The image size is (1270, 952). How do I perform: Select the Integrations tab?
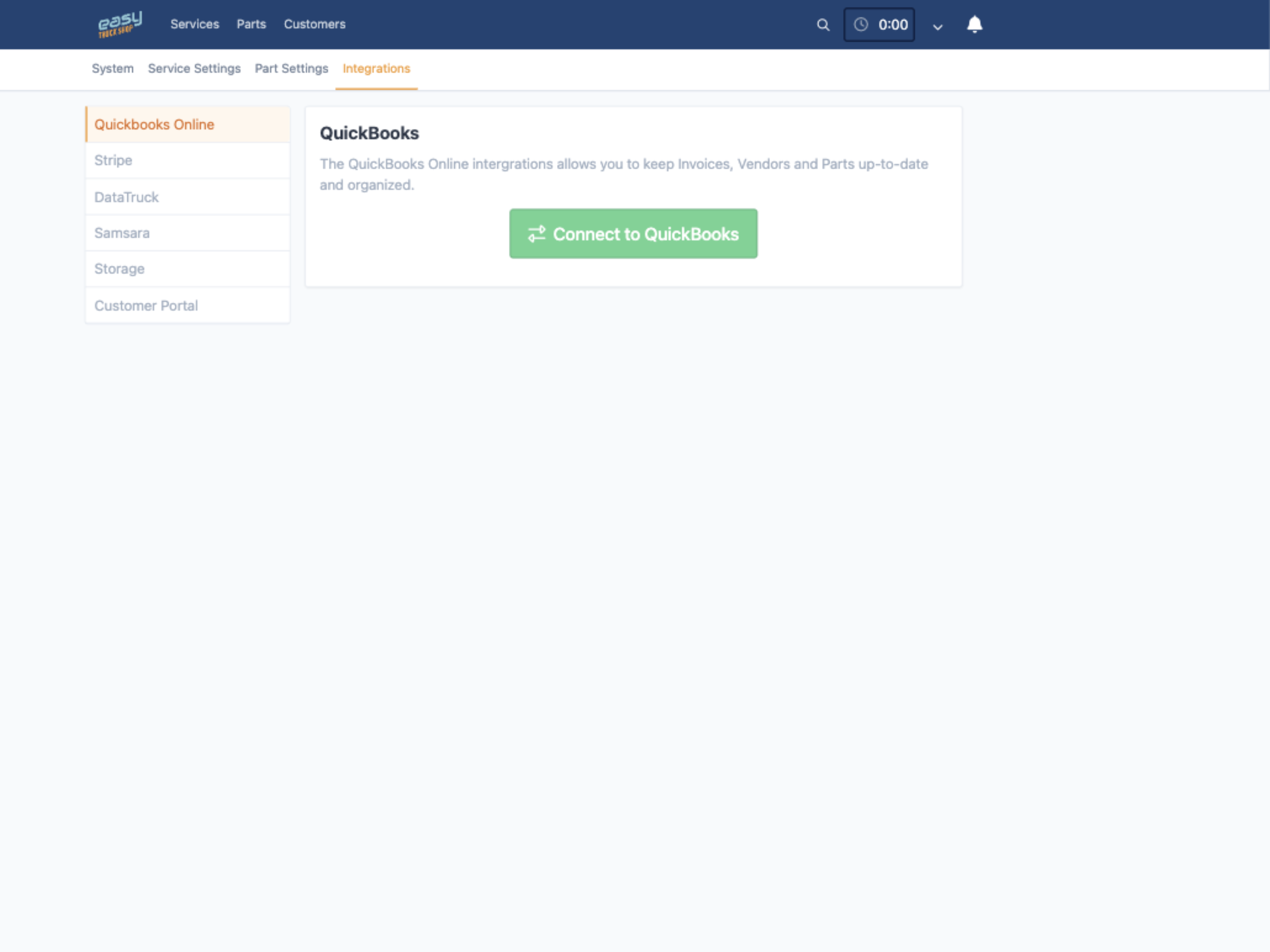[377, 68]
